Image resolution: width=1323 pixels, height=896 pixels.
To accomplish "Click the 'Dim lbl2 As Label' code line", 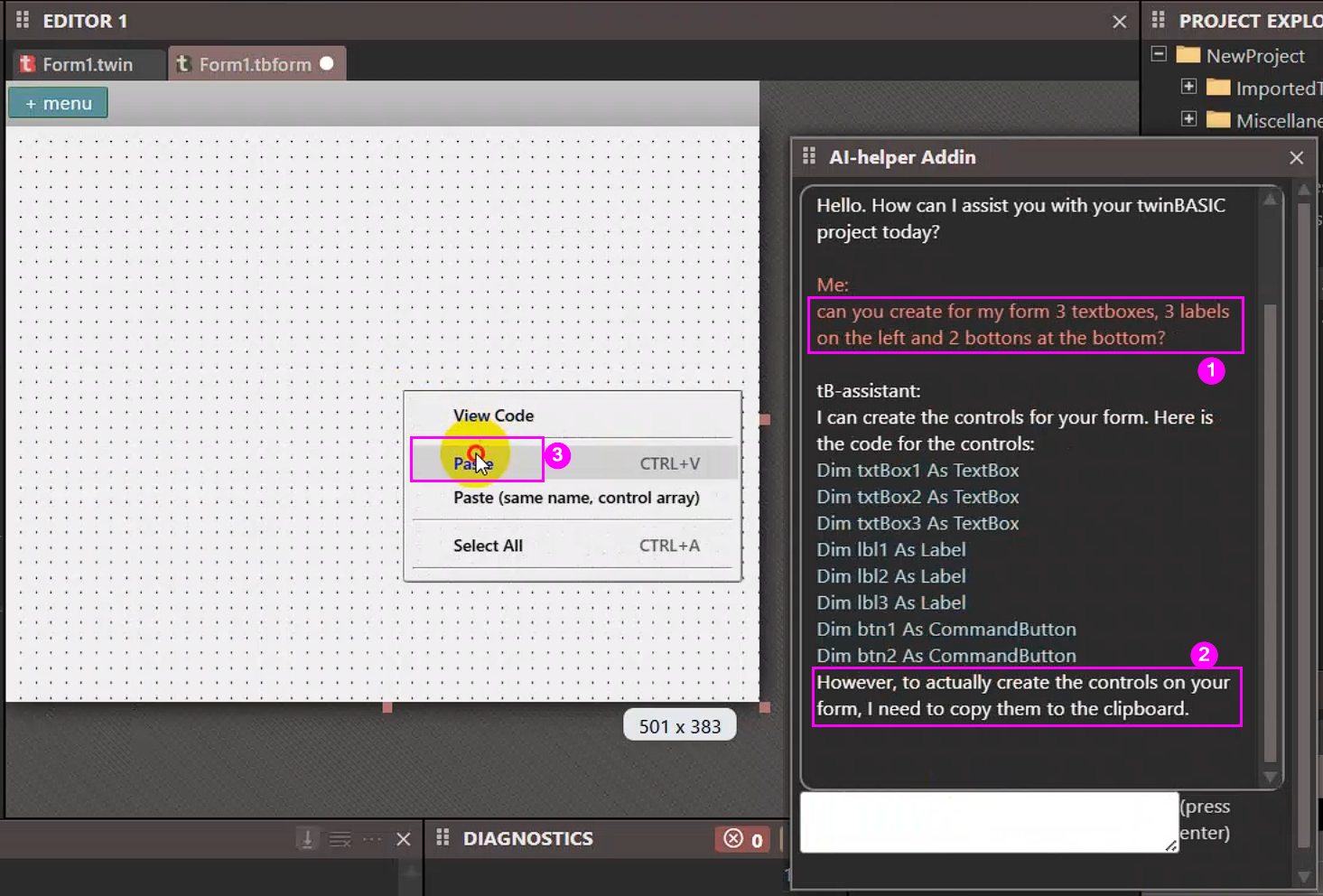I will point(891,576).
